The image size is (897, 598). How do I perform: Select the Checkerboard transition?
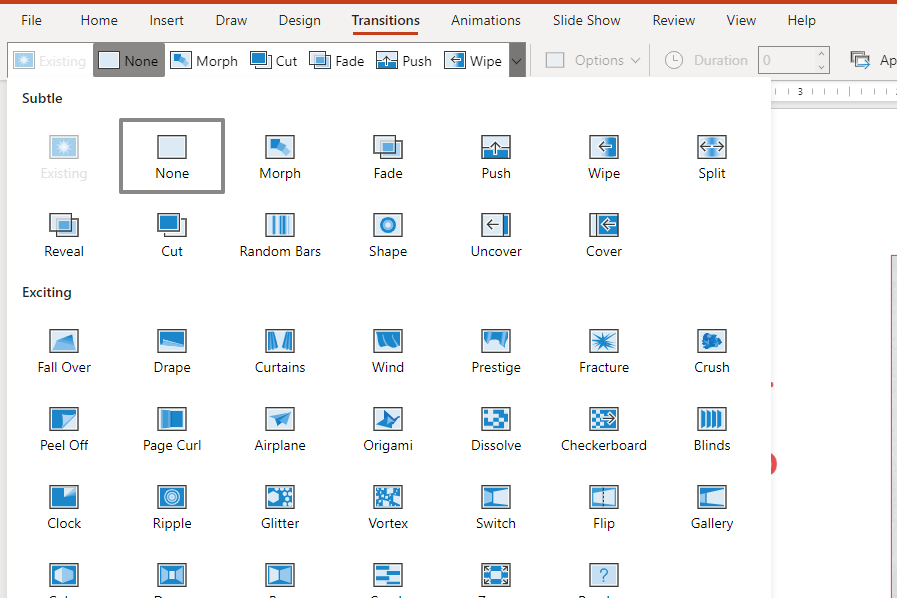[603, 427]
